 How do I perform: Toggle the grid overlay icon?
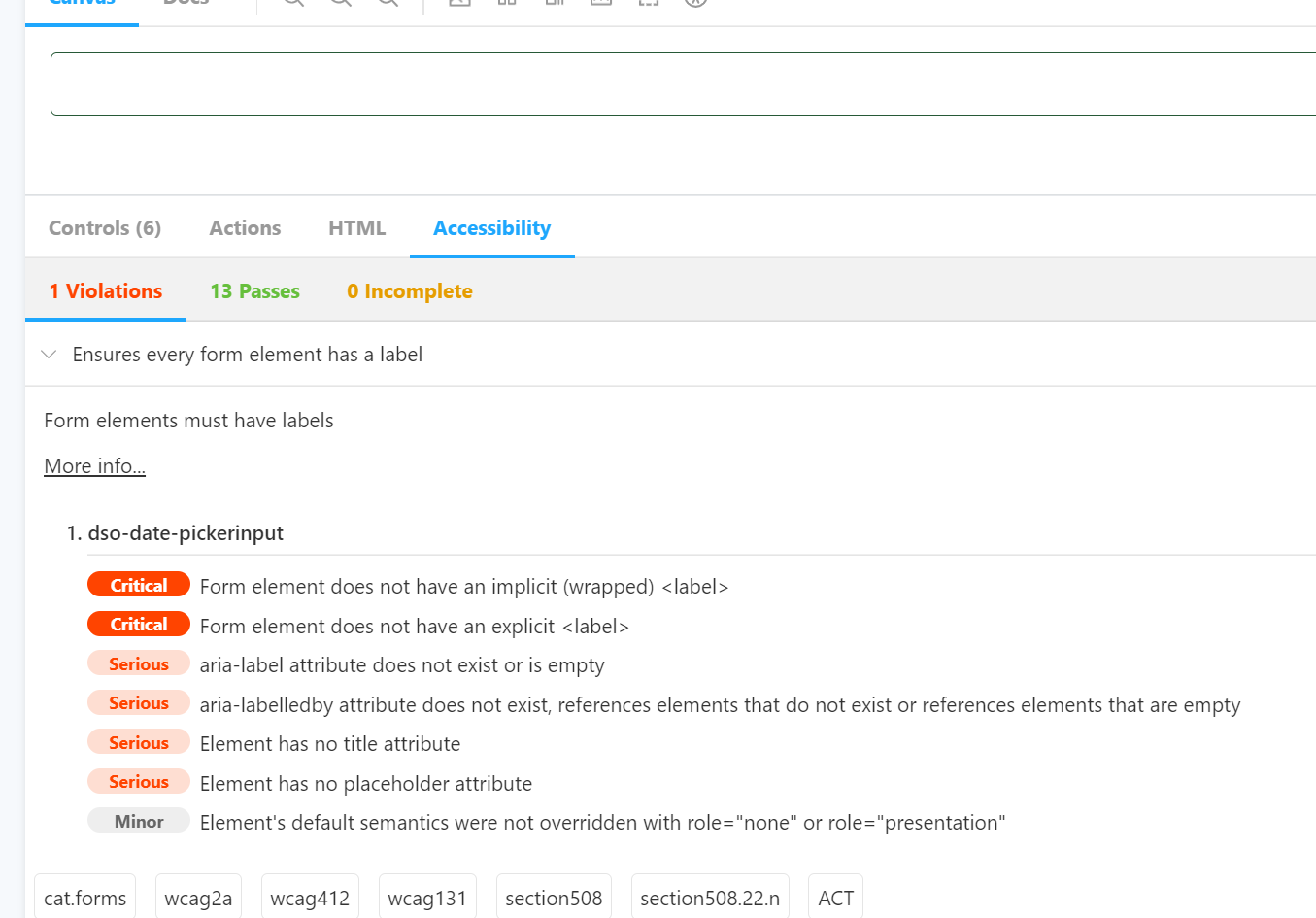506,4
